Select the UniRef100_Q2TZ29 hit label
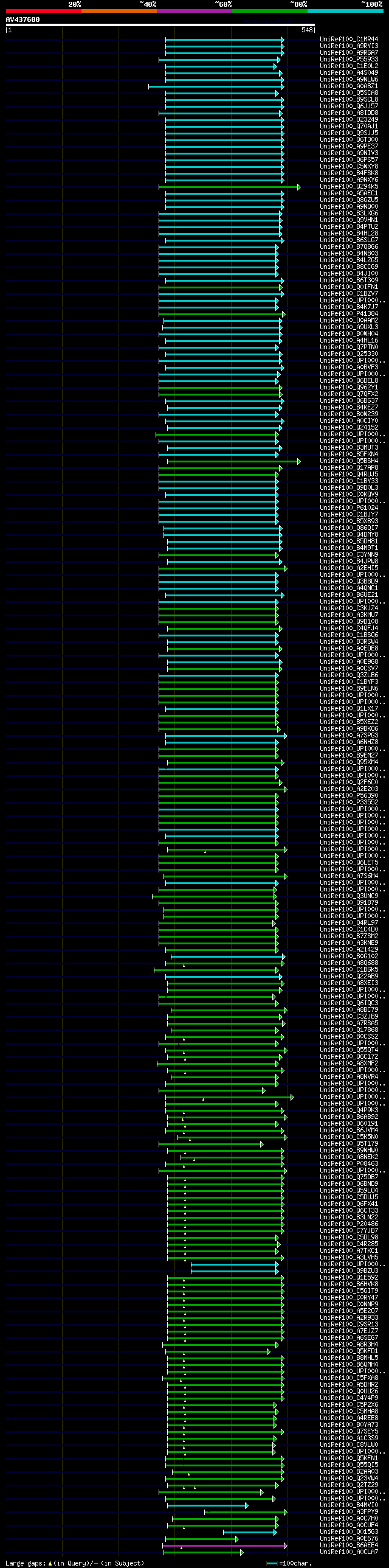The image size is (389, 1568). (x=349, y=1486)
